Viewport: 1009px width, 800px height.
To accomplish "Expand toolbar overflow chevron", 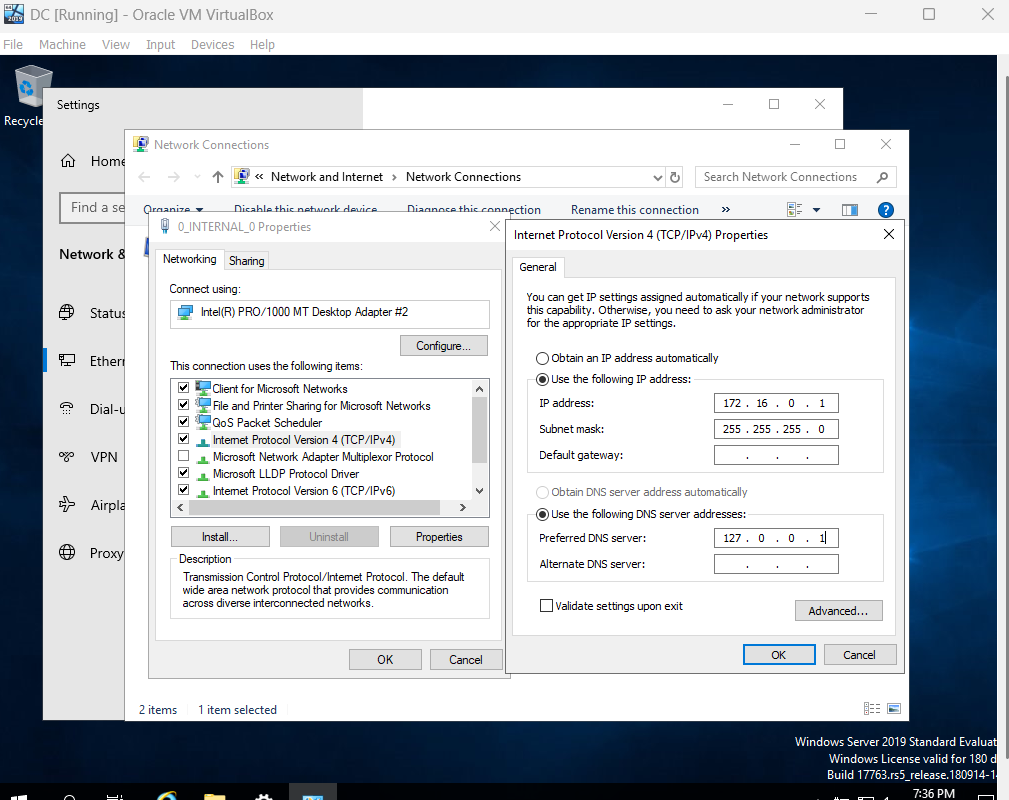I will (x=726, y=210).
